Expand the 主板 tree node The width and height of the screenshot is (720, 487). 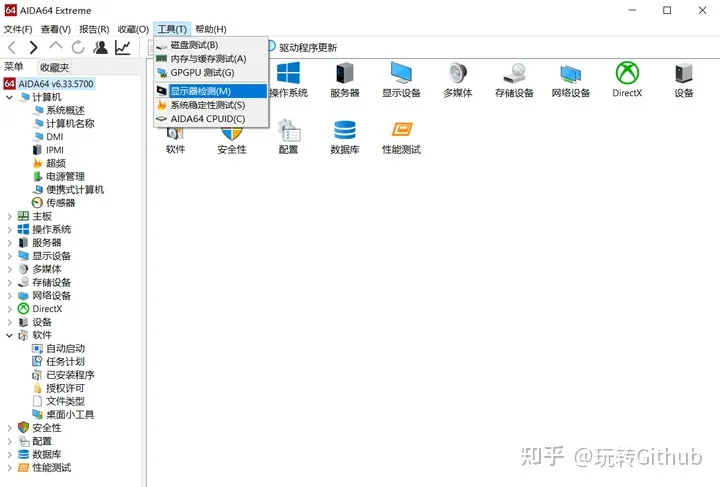(x=9, y=216)
